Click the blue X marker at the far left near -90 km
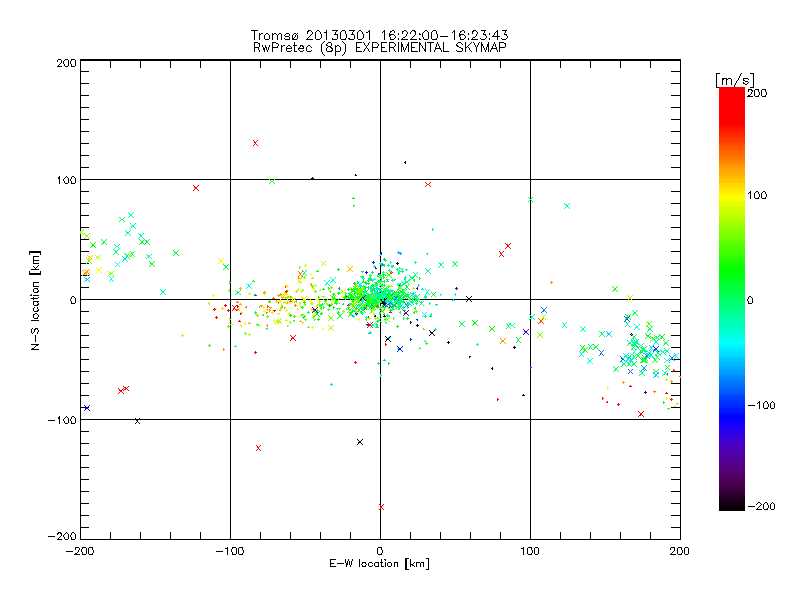 (87, 408)
